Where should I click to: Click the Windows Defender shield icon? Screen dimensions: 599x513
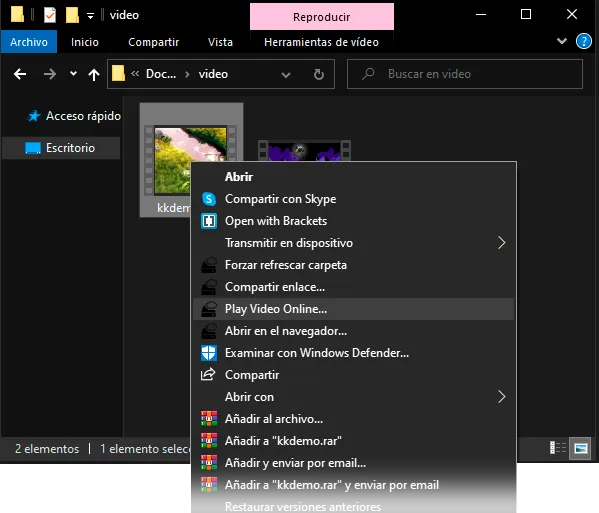[x=209, y=353]
